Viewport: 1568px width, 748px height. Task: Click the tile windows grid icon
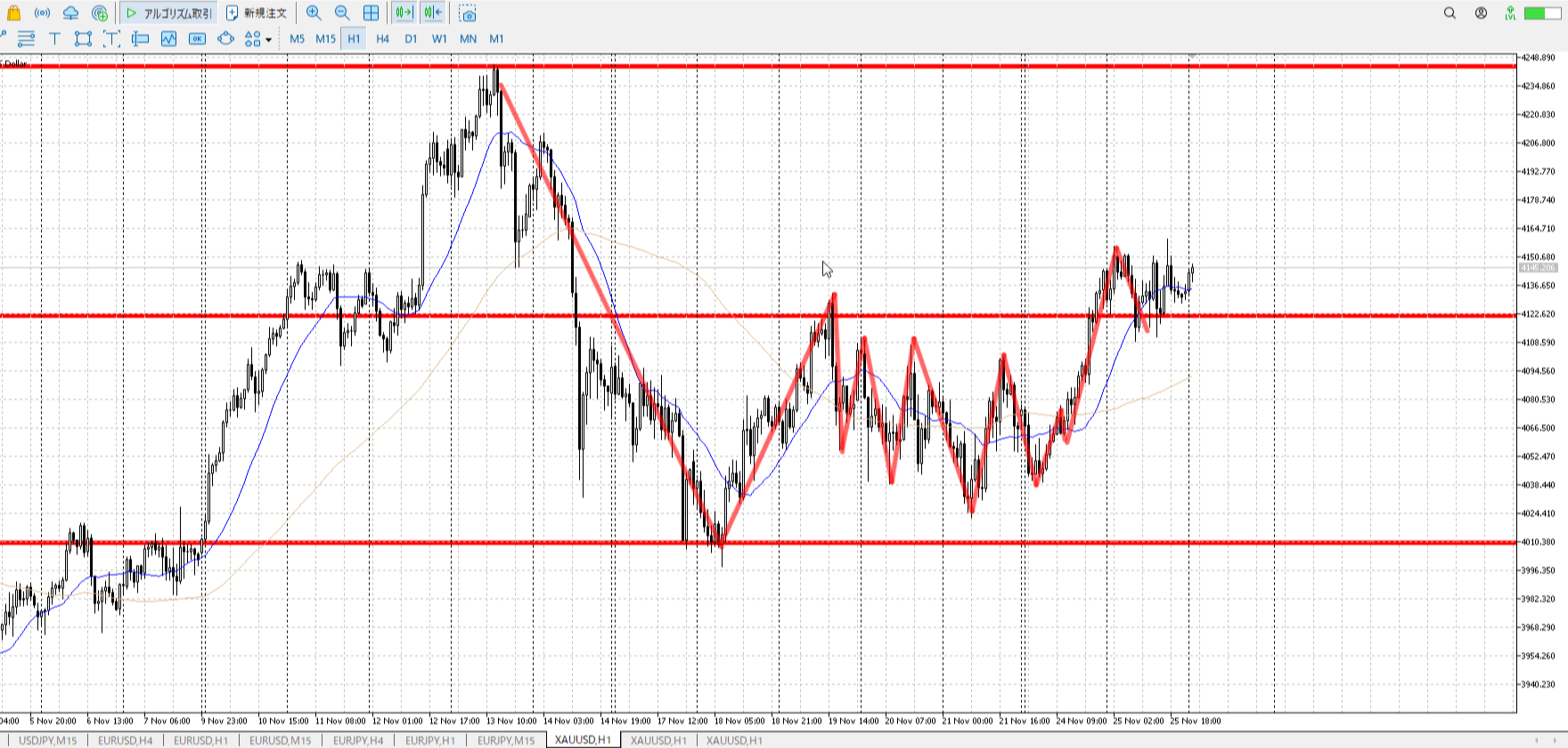pos(372,13)
